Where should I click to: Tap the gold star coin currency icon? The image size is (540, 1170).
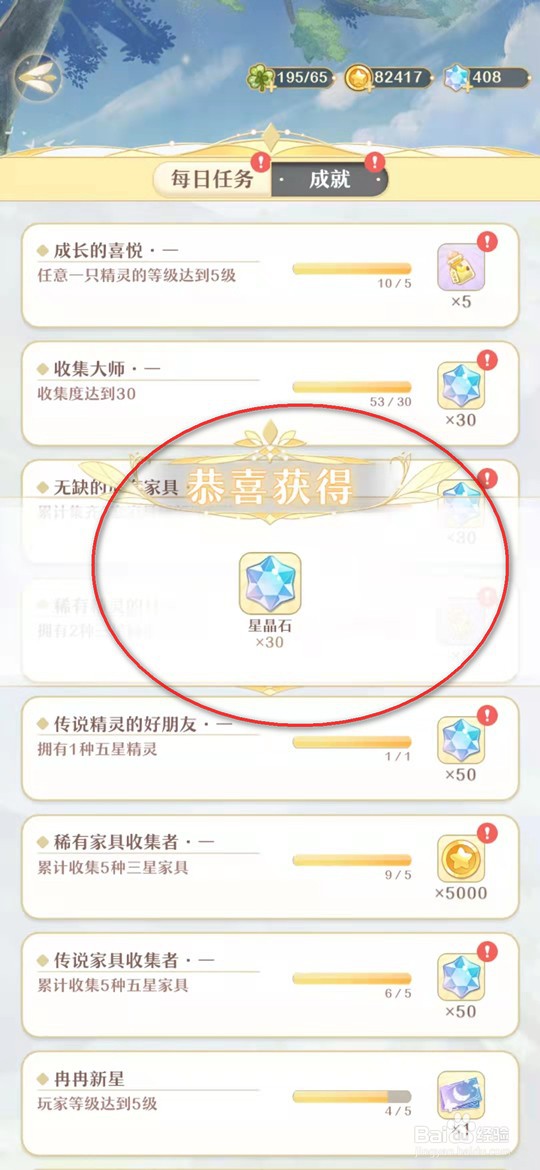pyautogui.click(x=357, y=78)
